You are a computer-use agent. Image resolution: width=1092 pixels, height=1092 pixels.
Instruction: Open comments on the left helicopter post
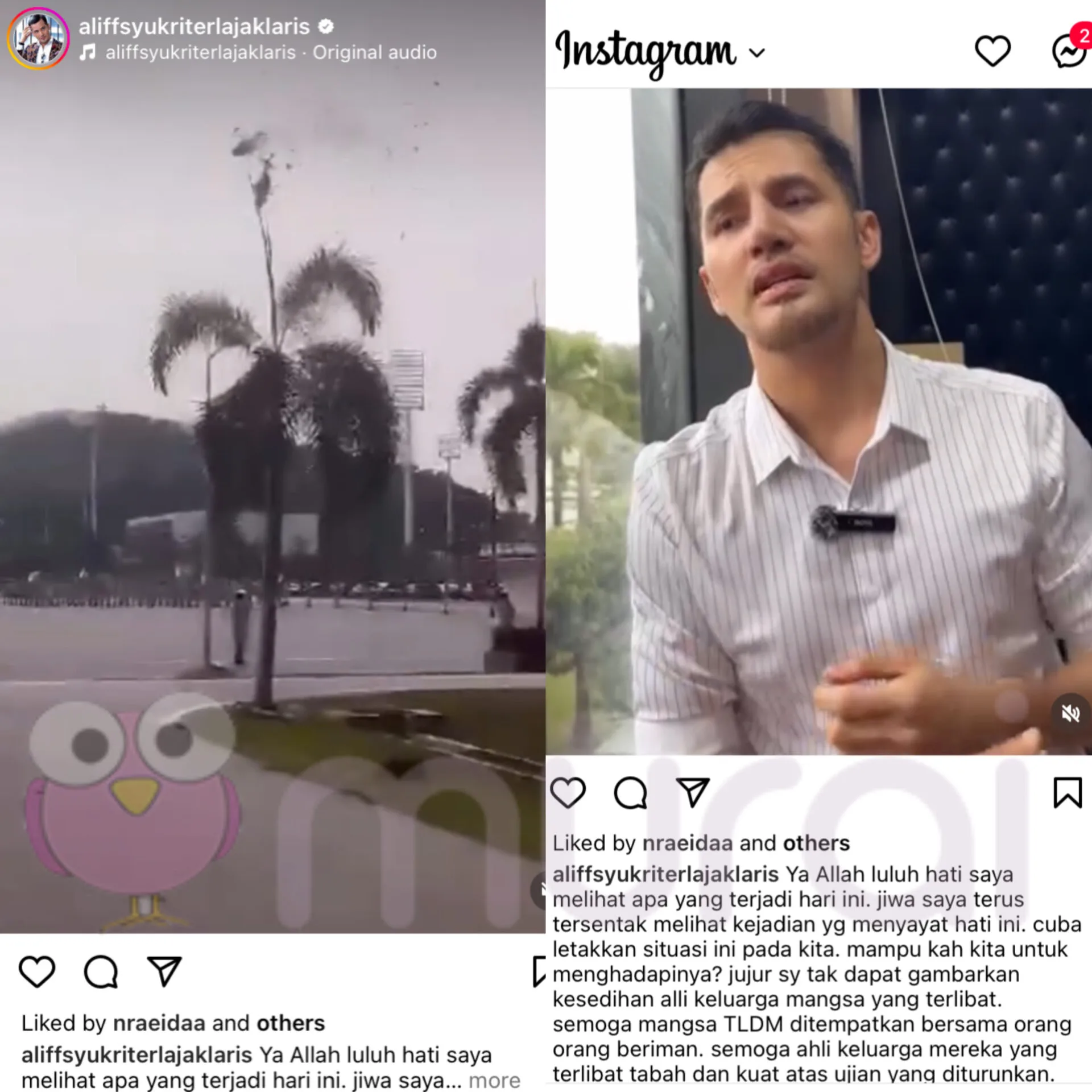coord(101,971)
